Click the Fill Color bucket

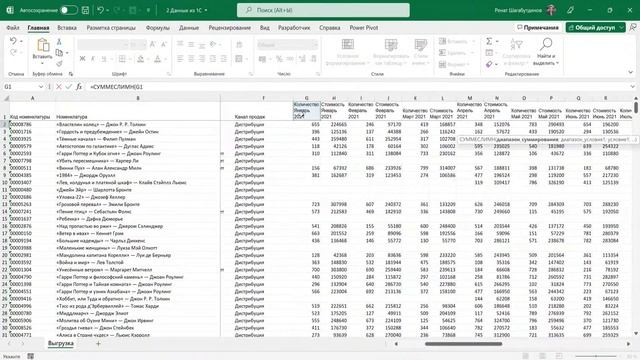pos(141,59)
